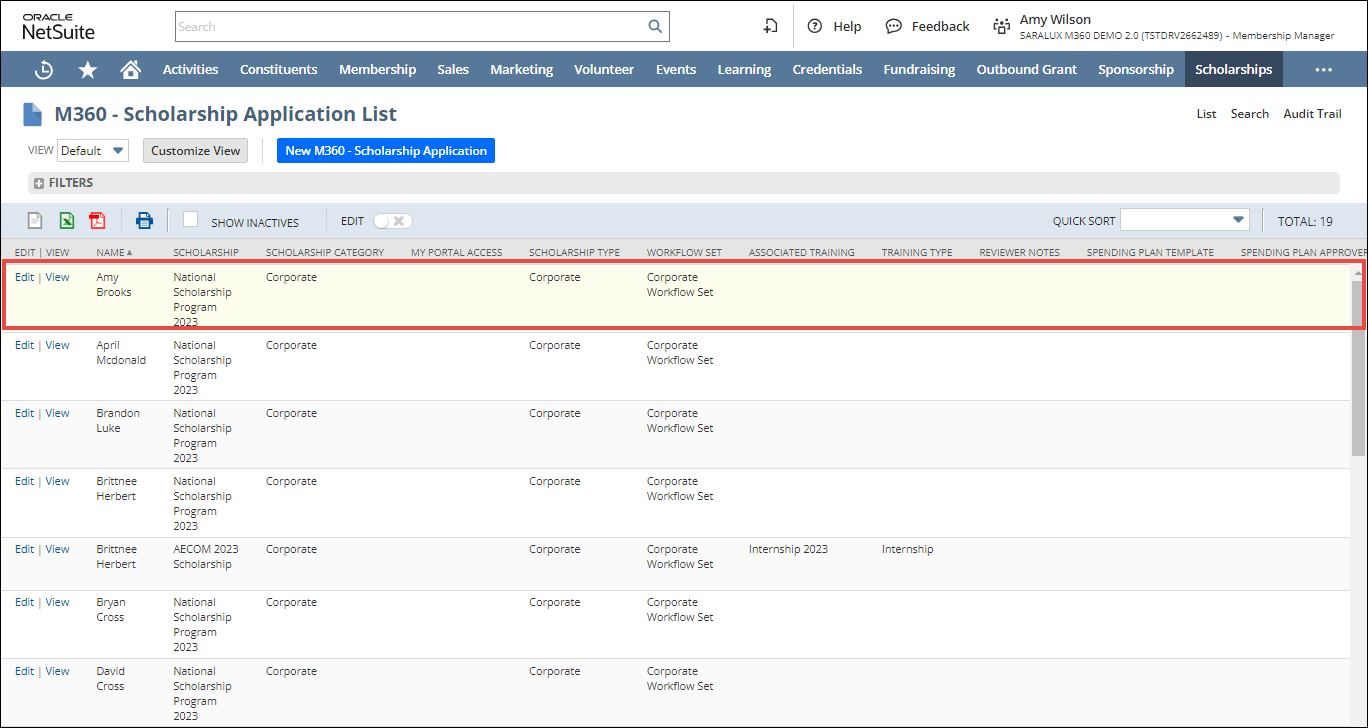
Task: Click Edit link for Amy Brooks
Action: [x=24, y=277]
